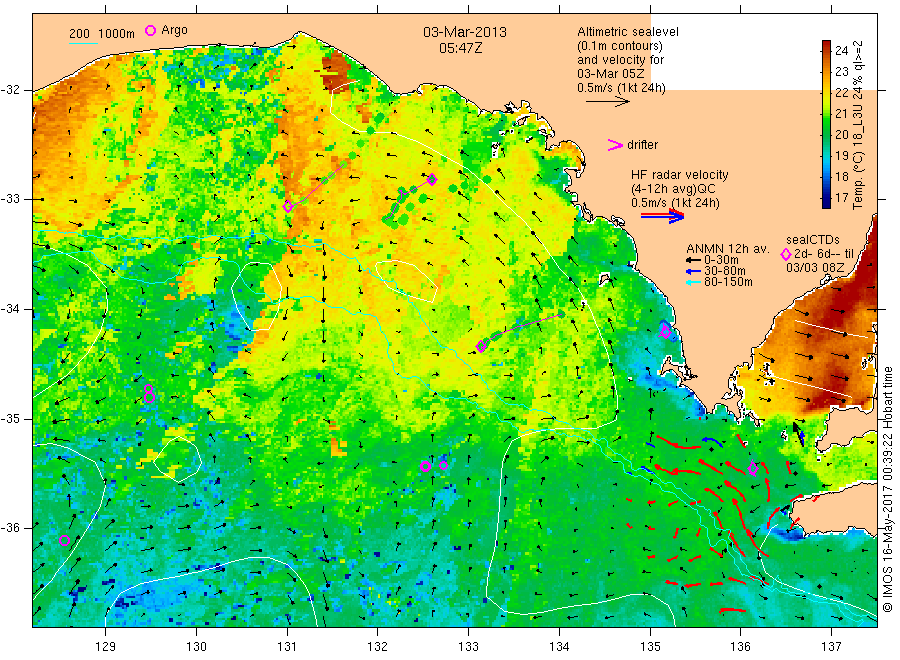The width and height of the screenshot is (900, 660).
Task: Click the longitude axis label '135'
Action: [650, 647]
